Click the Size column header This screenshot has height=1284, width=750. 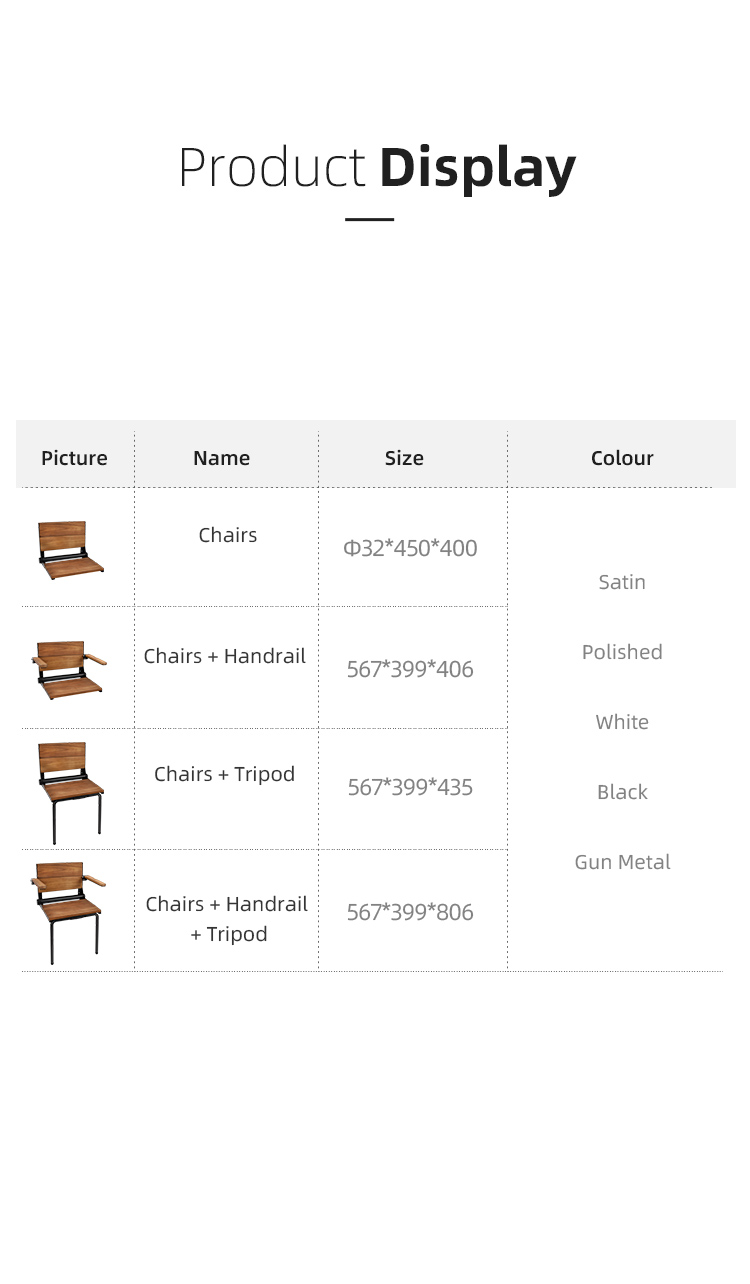[404, 458]
